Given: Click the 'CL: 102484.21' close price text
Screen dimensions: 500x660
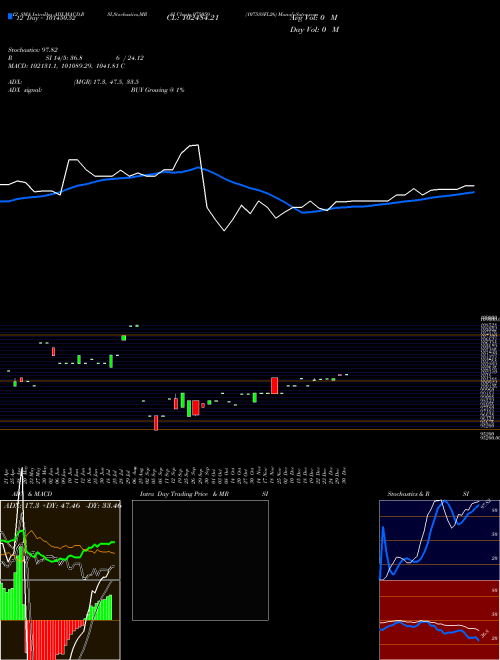Looking at the screenshot, I should 192,19.
